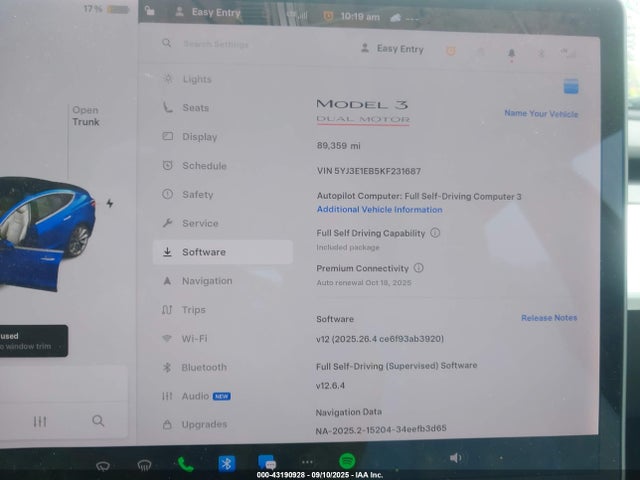Tap Easy Entry profile in top status bar
Screen dimensions: 640x480
(208, 12)
